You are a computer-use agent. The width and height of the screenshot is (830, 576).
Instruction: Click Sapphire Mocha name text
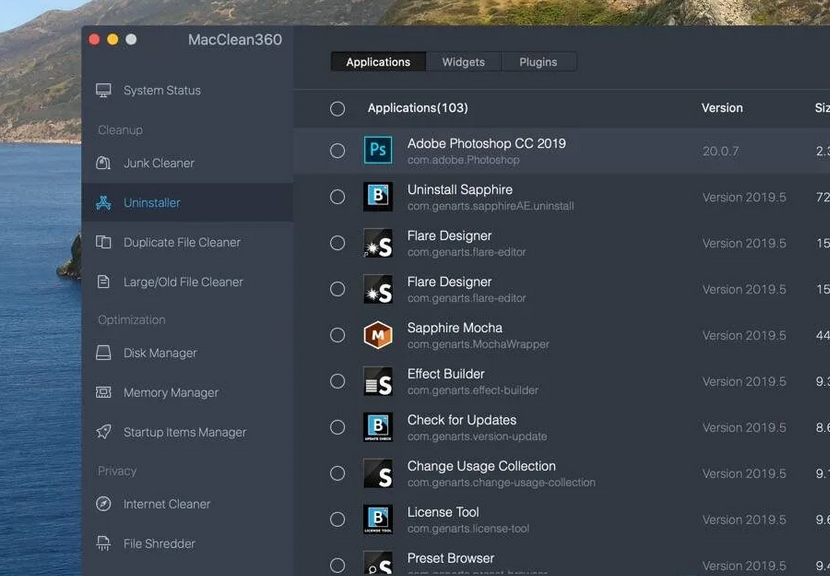455,328
